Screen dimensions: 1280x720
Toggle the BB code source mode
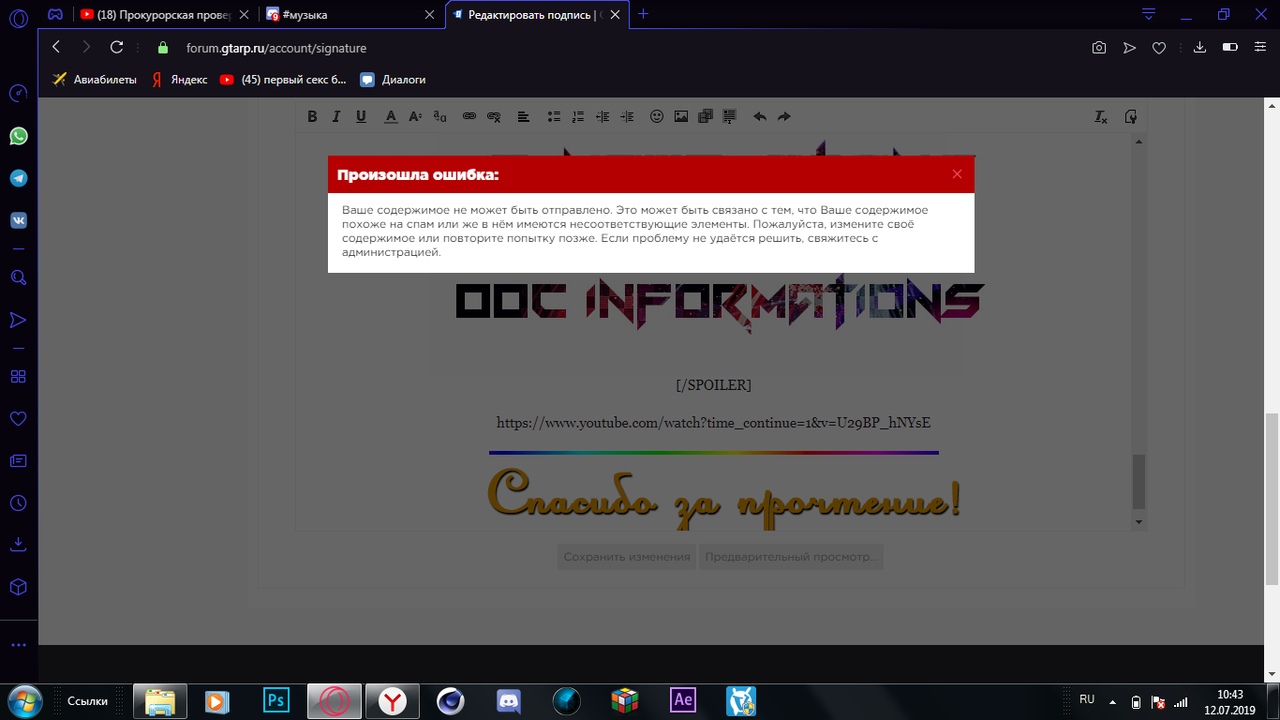(x=1131, y=117)
